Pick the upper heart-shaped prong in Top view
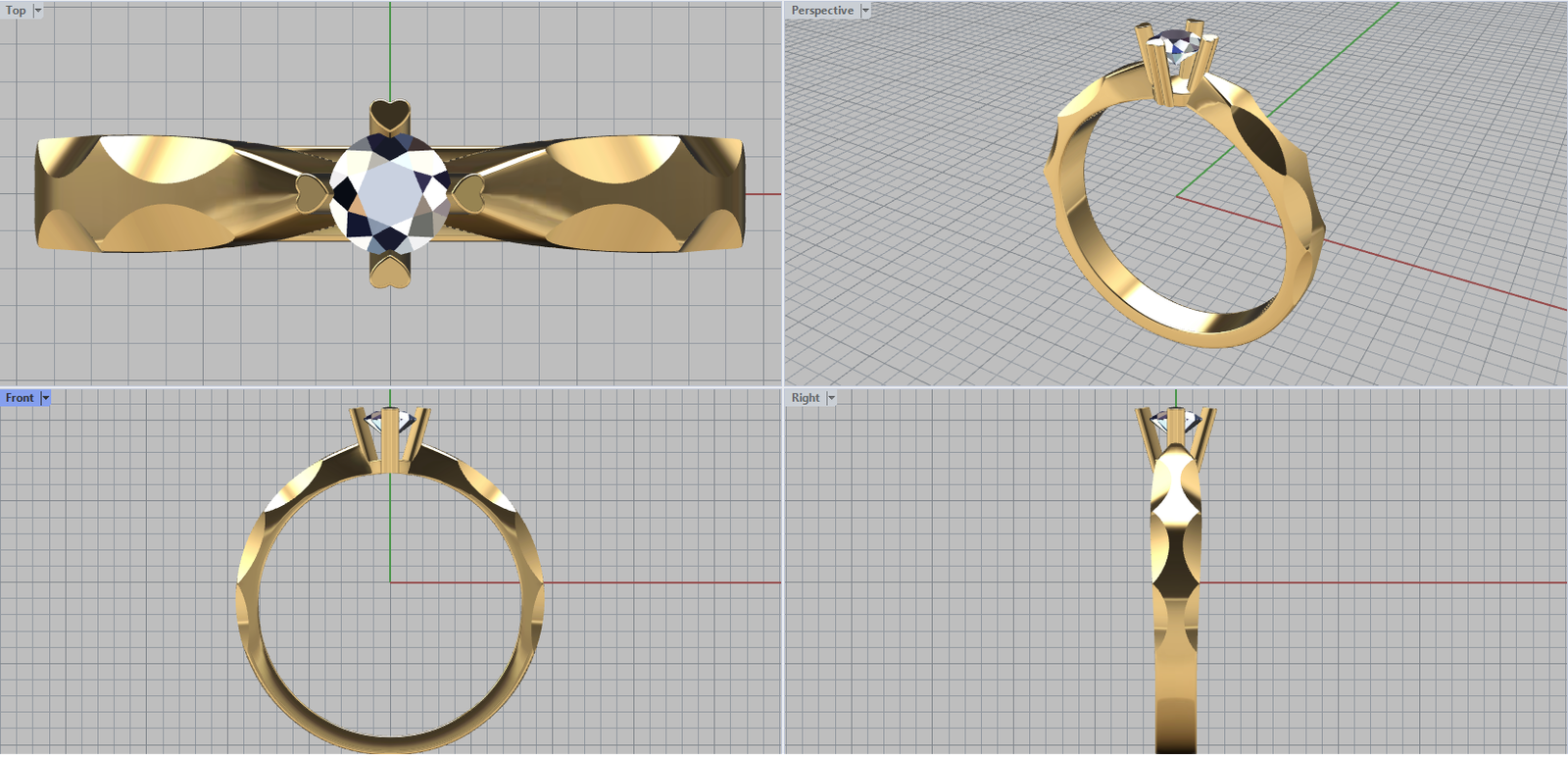This screenshot has height=757, width=1568. (390, 117)
